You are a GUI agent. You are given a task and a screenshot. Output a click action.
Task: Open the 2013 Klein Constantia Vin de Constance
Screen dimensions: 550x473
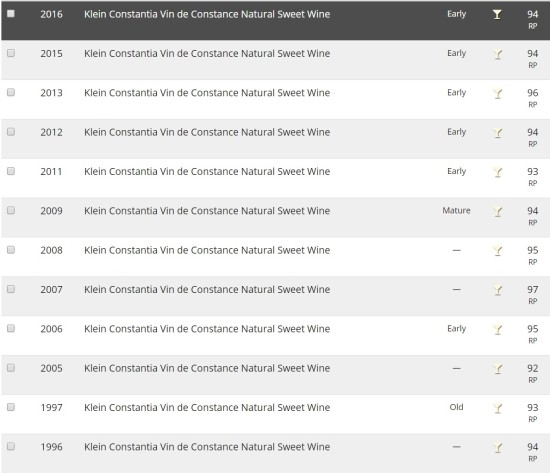(207, 93)
